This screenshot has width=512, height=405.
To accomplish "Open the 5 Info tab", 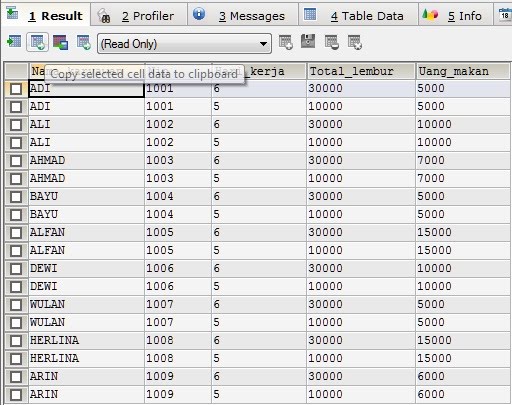I will pyautogui.click(x=455, y=15).
